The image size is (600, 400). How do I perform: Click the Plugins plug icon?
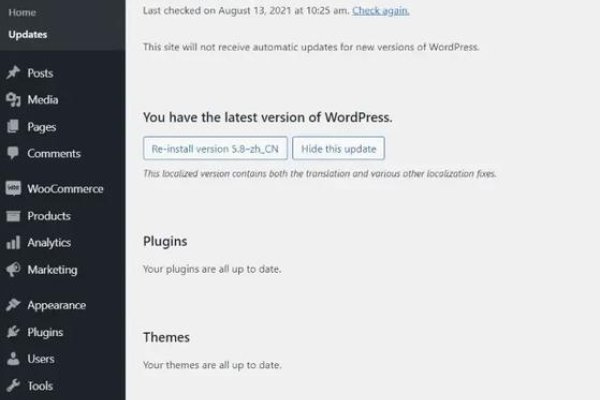[x=13, y=332]
